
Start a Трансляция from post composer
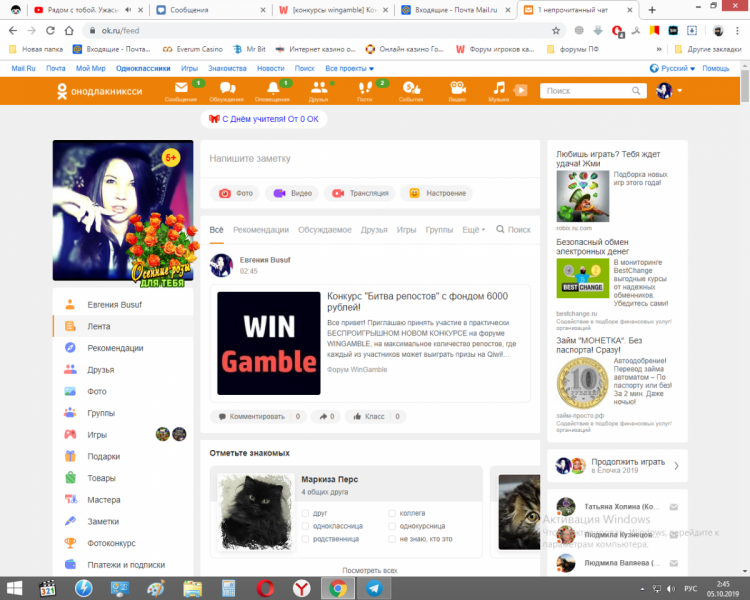point(360,193)
